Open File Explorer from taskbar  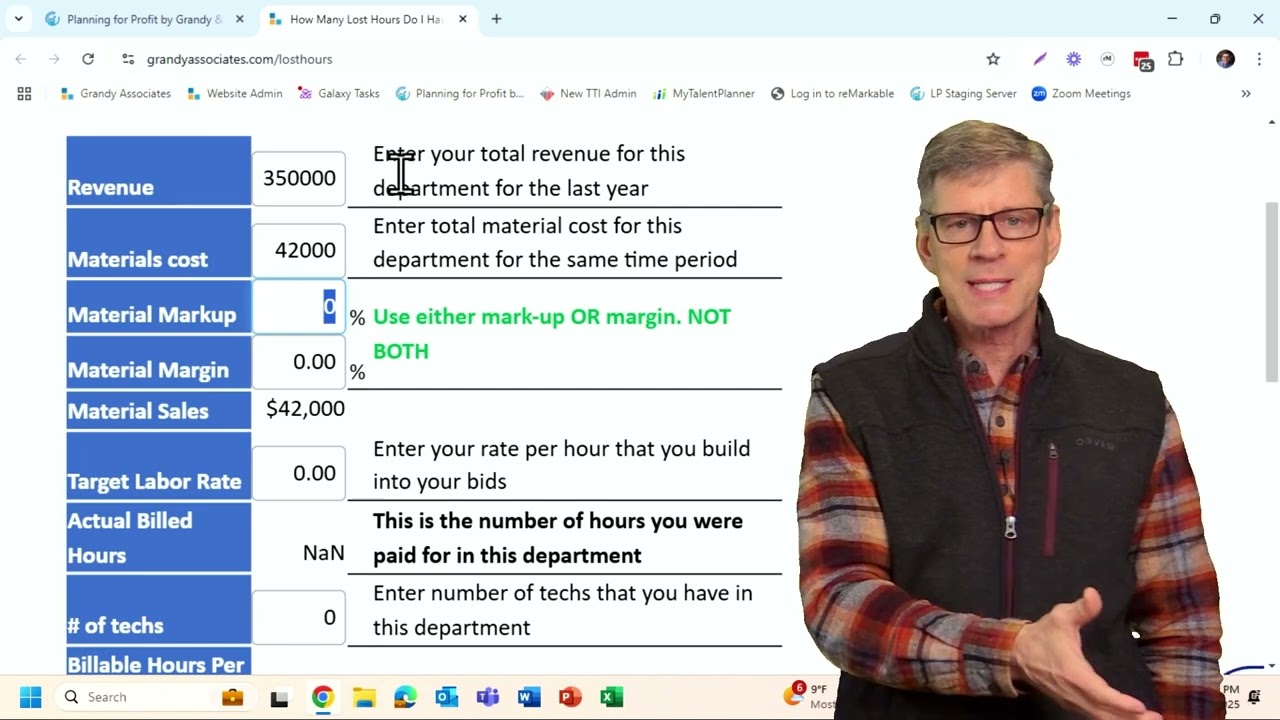(364, 697)
